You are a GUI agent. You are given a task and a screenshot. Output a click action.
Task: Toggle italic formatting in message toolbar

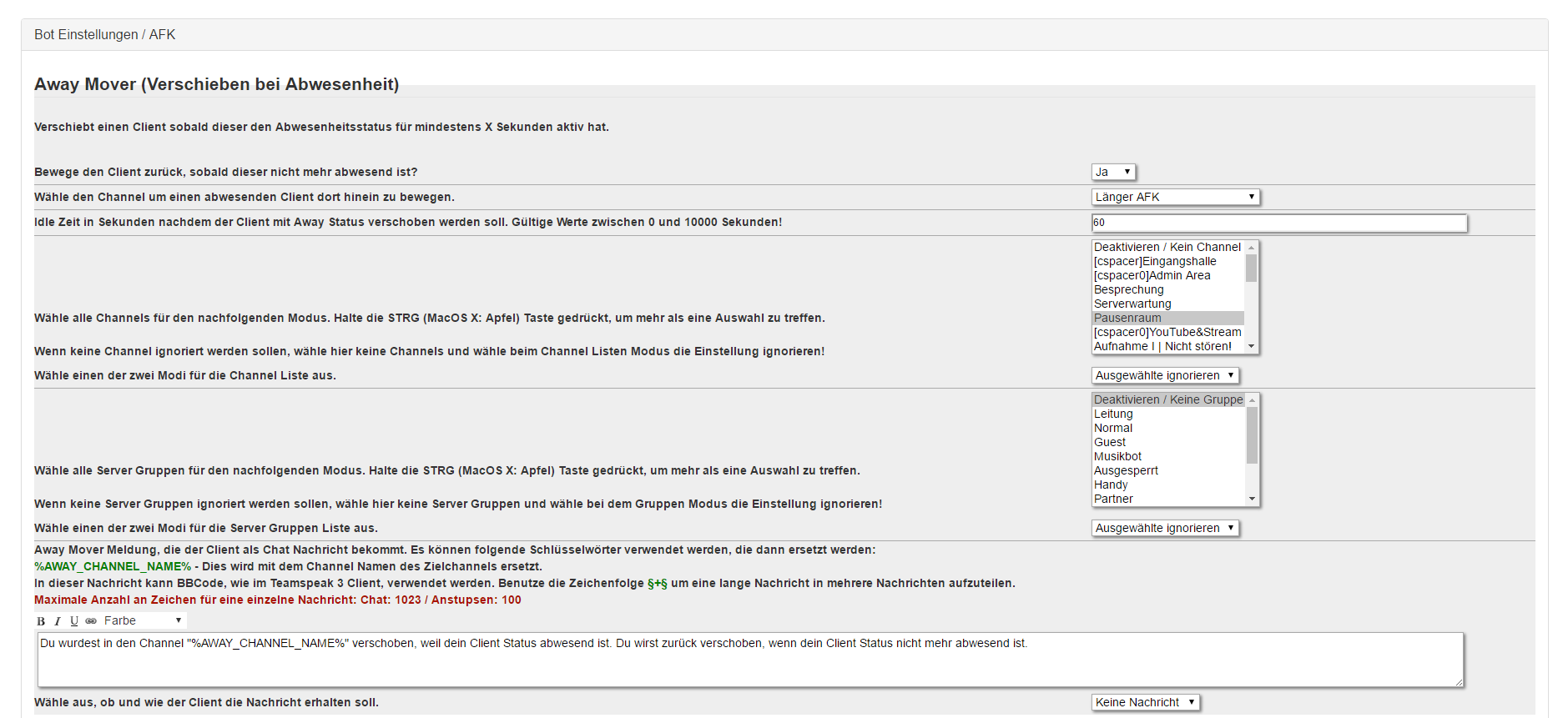58,621
